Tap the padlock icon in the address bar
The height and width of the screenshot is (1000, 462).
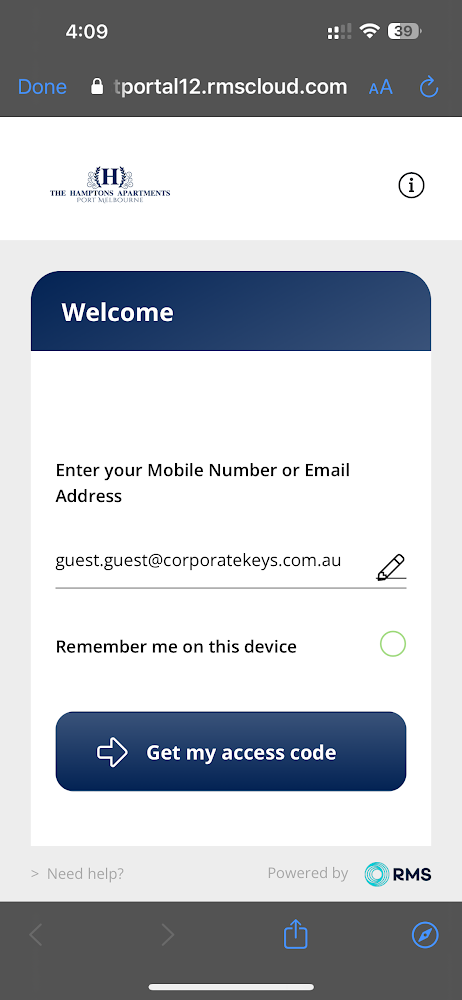tap(97, 87)
